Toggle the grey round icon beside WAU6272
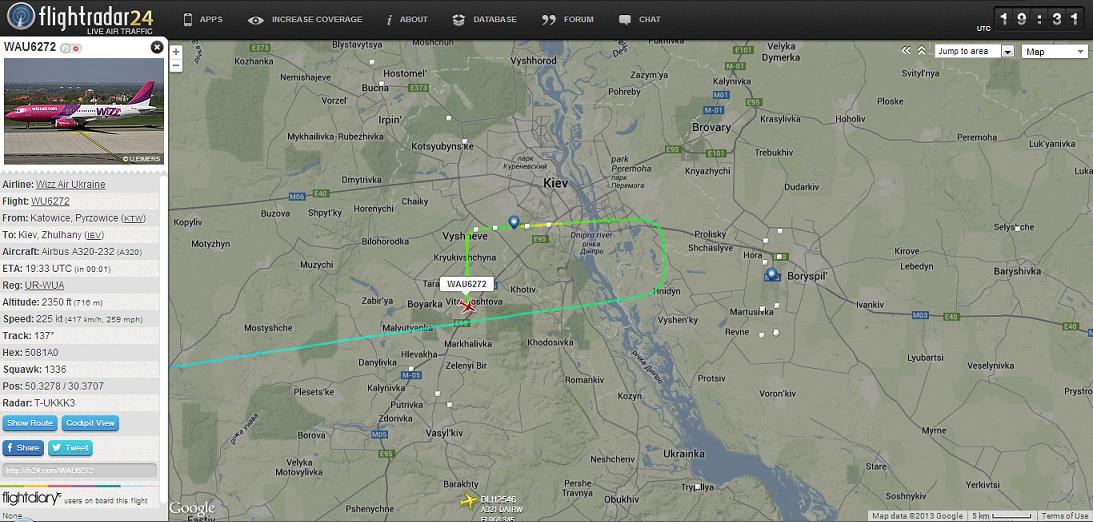Image resolution: width=1093 pixels, height=522 pixels. point(65,48)
